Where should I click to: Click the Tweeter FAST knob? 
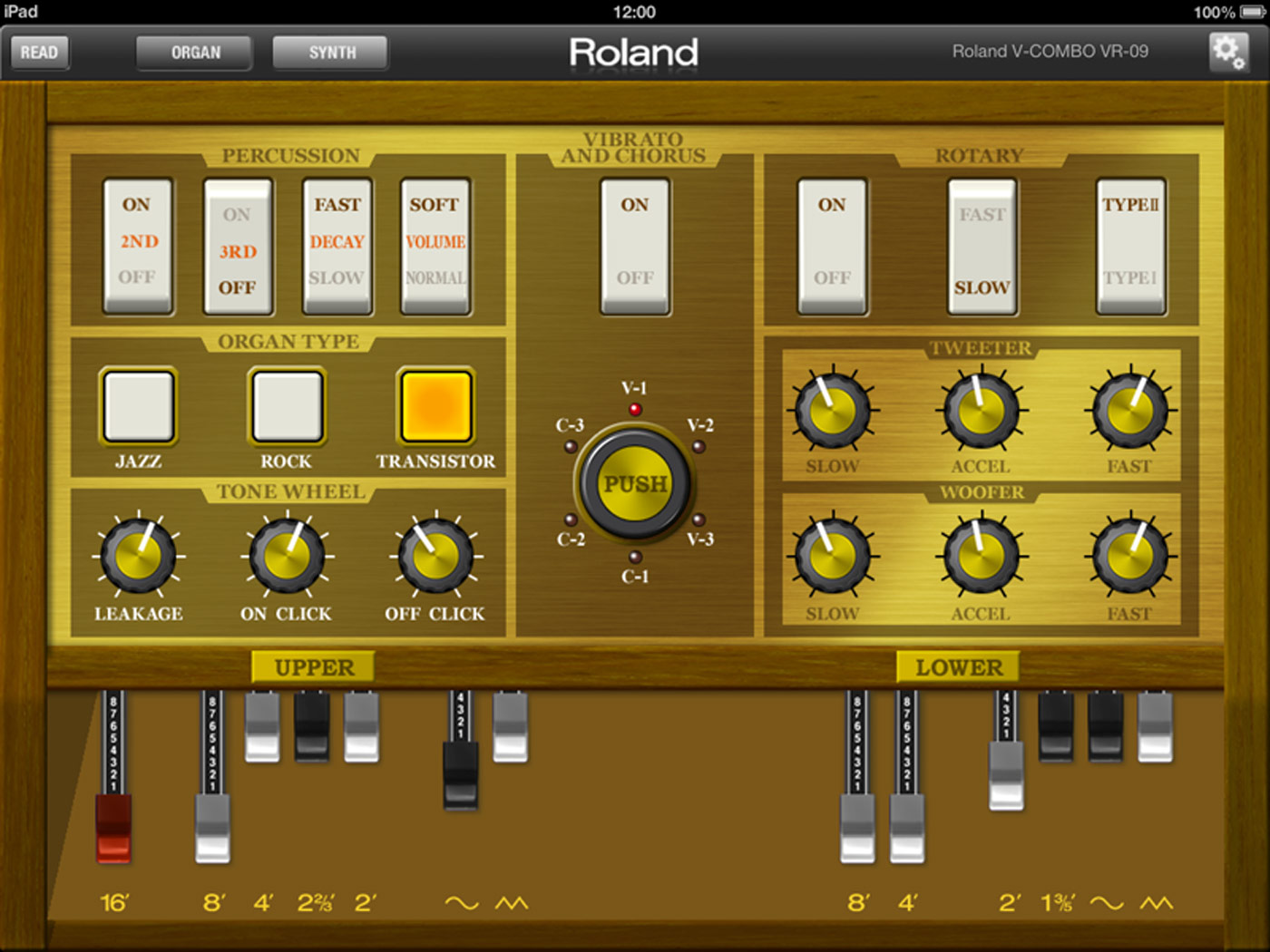tap(1130, 411)
